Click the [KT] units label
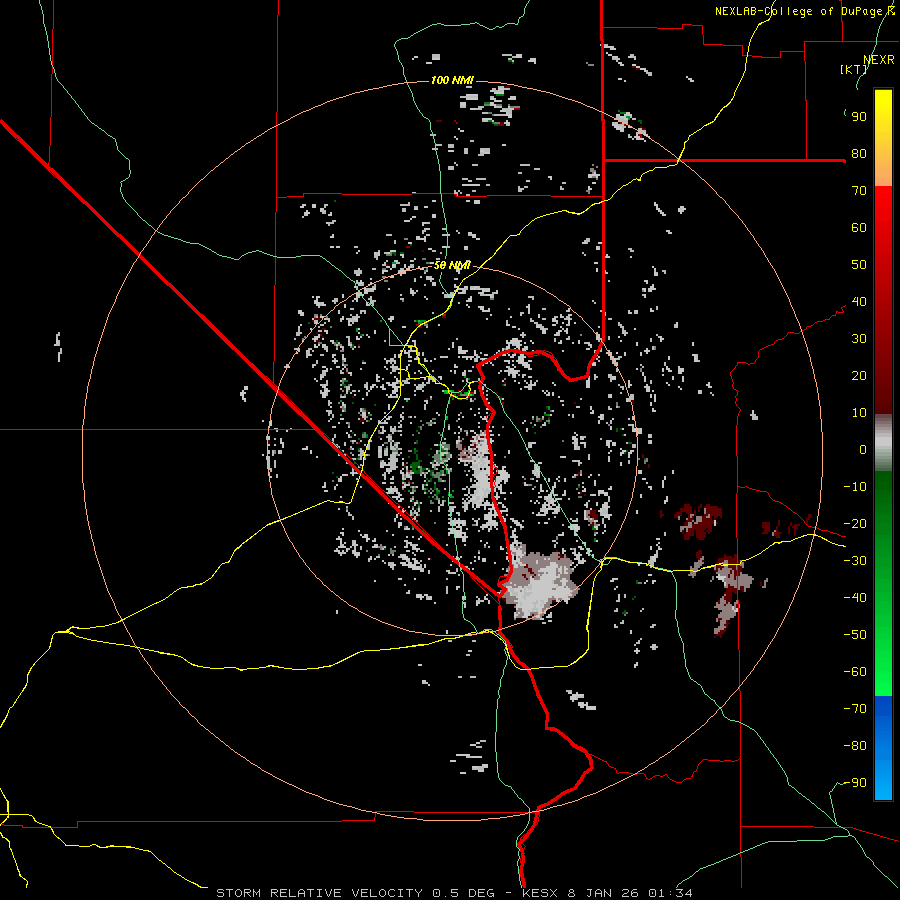This screenshot has width=900, height=900. tap(854, 69)
